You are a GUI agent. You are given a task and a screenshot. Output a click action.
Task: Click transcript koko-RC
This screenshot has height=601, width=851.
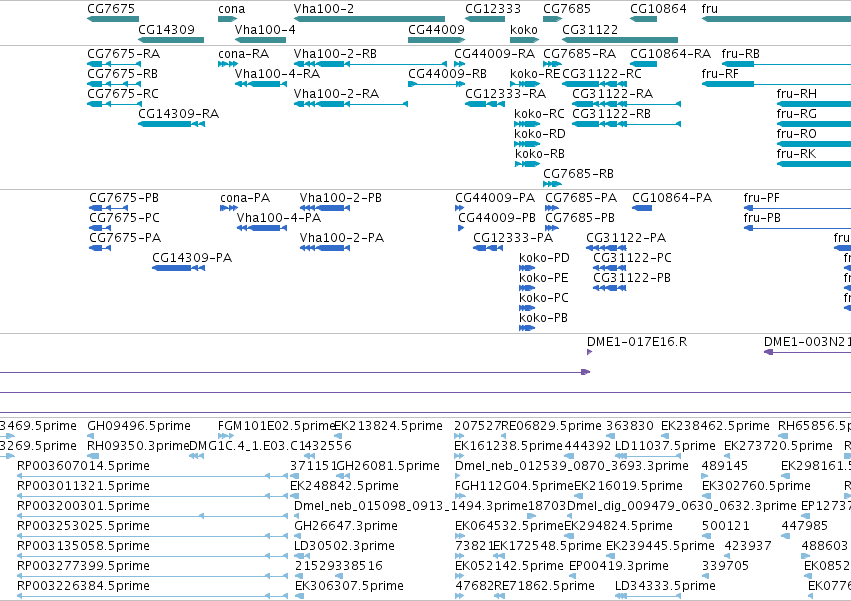coord(526,124)
